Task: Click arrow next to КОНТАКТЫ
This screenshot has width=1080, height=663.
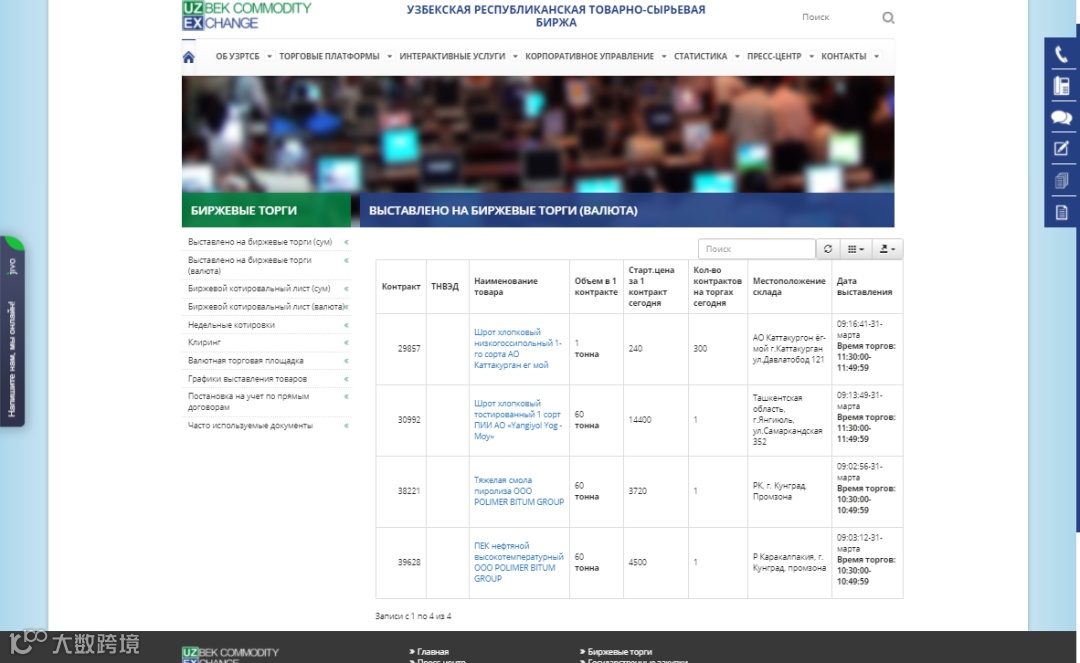Action: pyautogui.click(x=876, y=56)
